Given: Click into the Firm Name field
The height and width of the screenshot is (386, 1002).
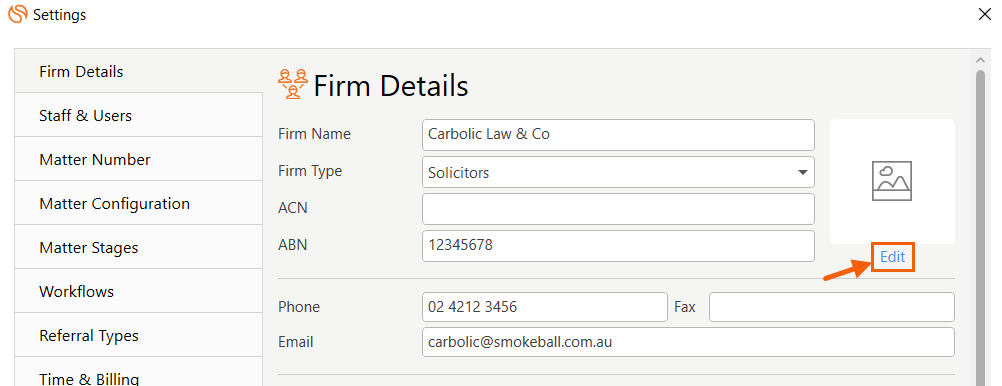Looking at the screenshot, I should (x=618, y=135).
